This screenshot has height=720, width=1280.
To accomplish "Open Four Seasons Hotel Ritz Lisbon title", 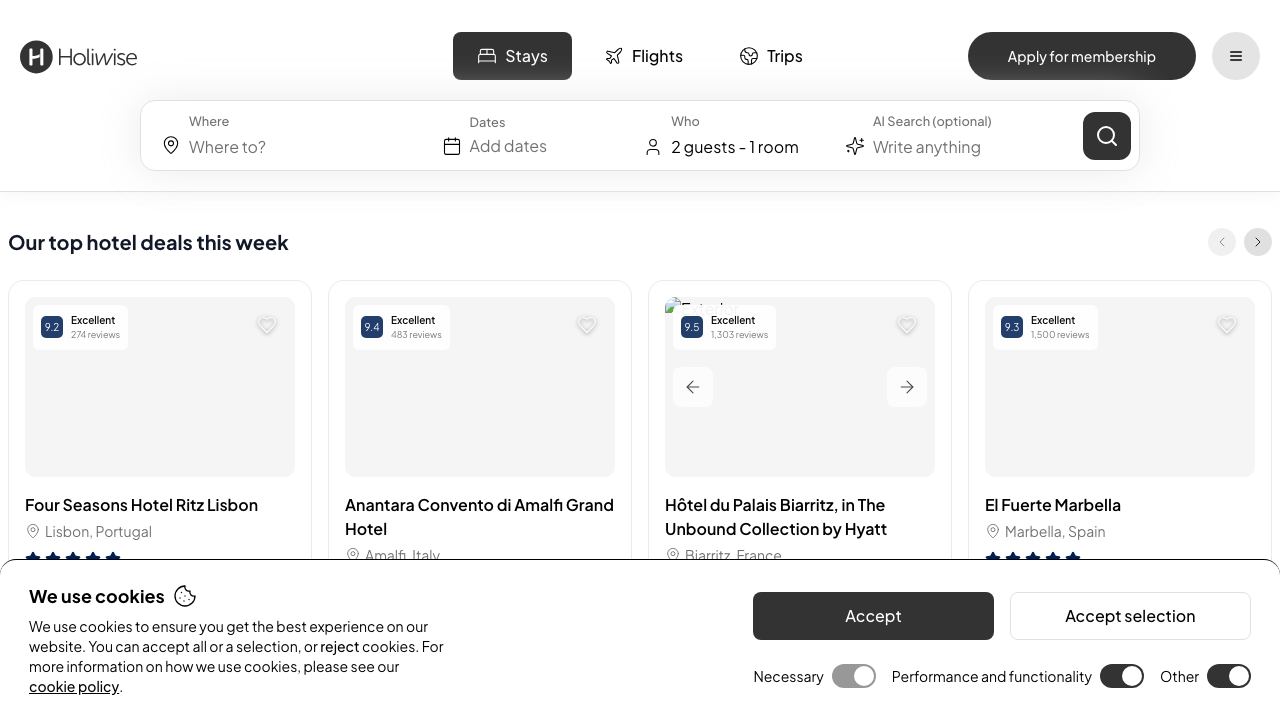I will coord(141,505).
